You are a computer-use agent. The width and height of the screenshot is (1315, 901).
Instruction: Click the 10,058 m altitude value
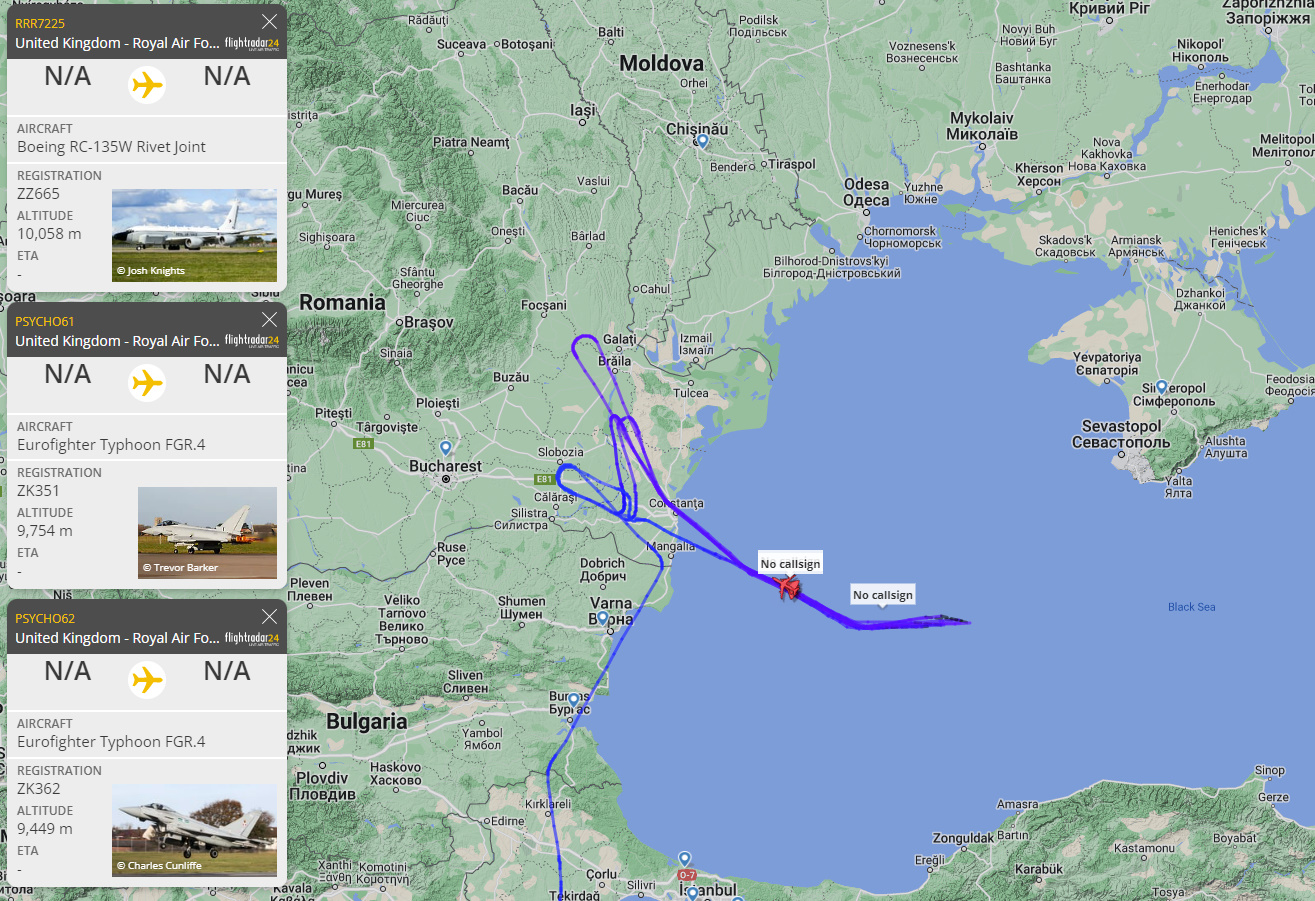[49, 234]
